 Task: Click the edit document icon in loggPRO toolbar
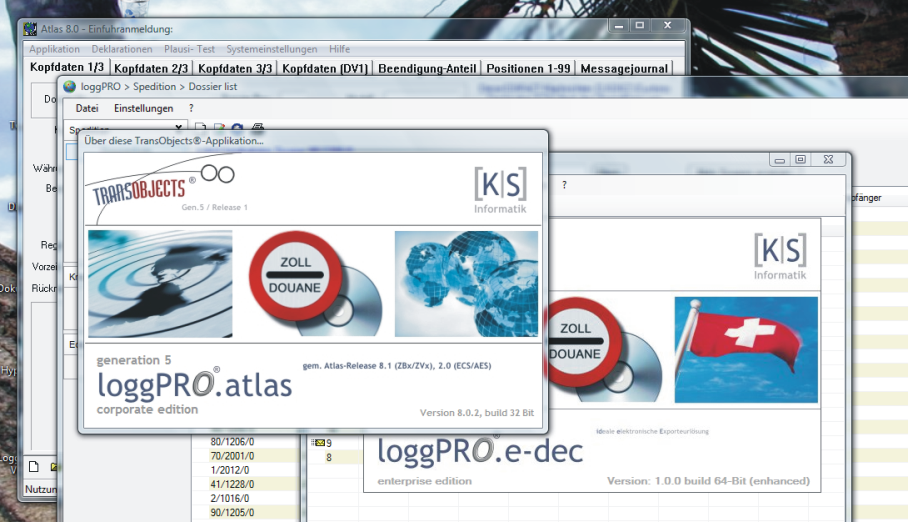[219, 127]
